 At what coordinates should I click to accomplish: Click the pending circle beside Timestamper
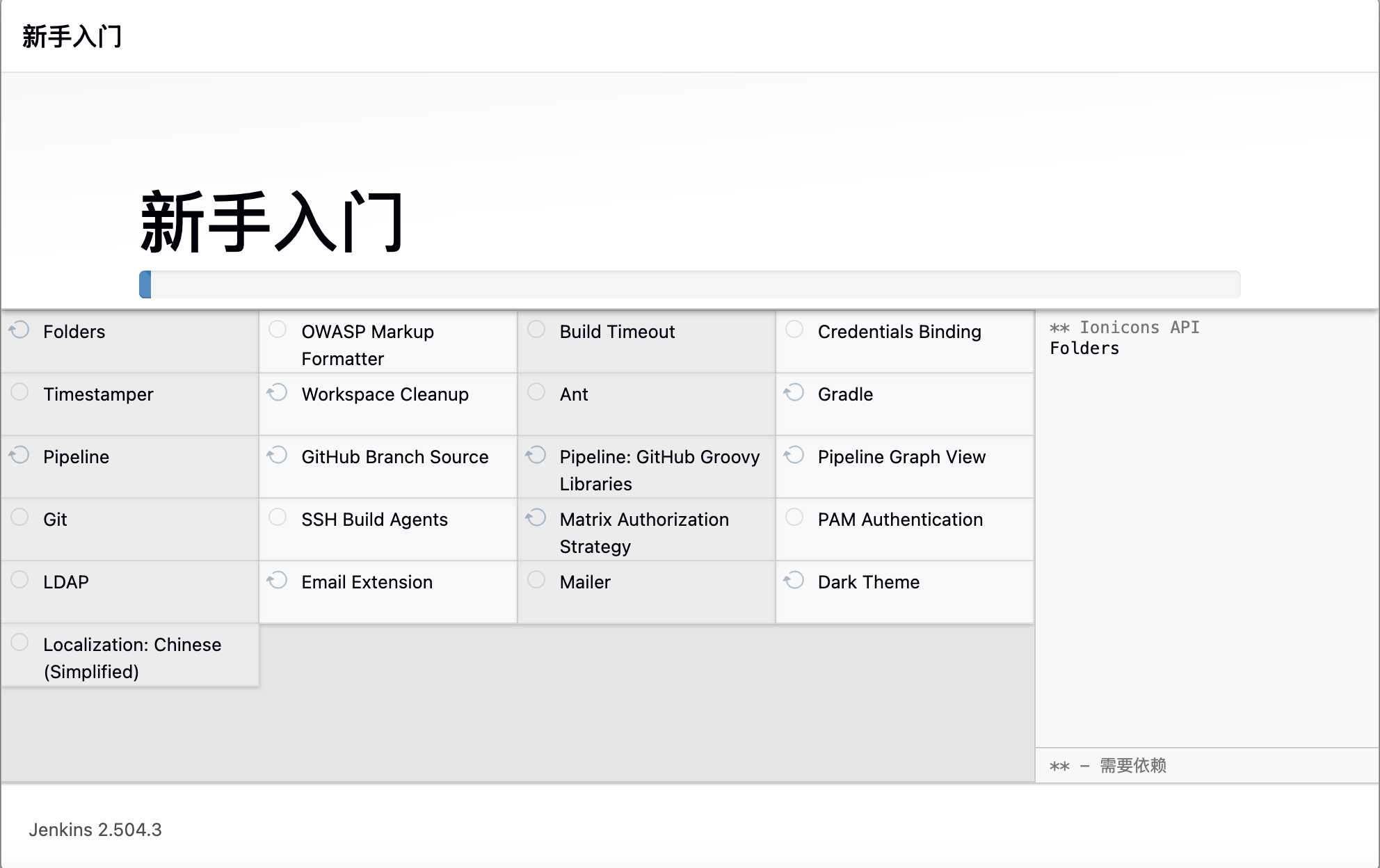[19, 392]
